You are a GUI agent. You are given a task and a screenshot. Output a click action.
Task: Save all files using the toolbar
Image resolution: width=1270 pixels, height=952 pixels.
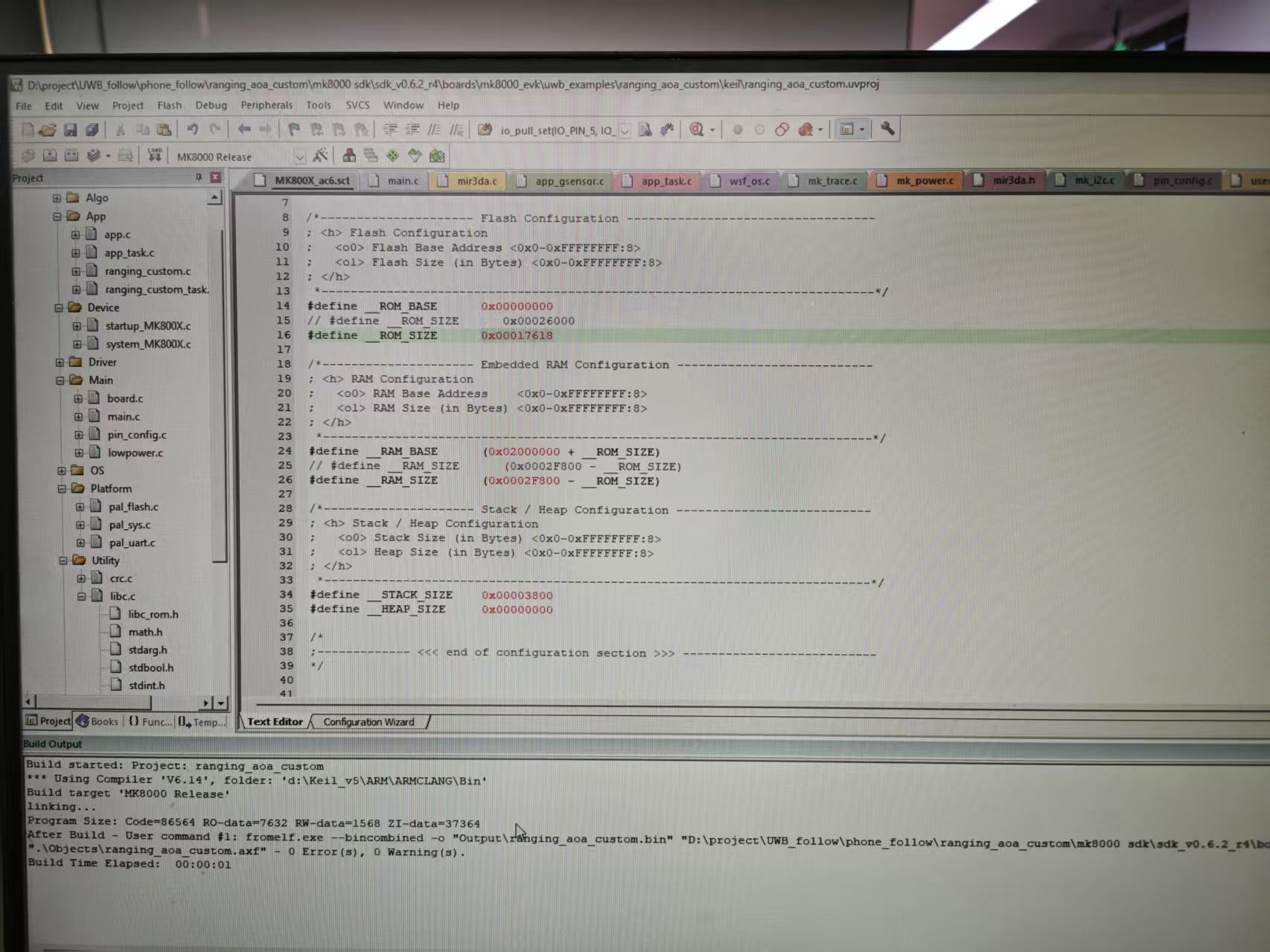(x=92, y=130)
